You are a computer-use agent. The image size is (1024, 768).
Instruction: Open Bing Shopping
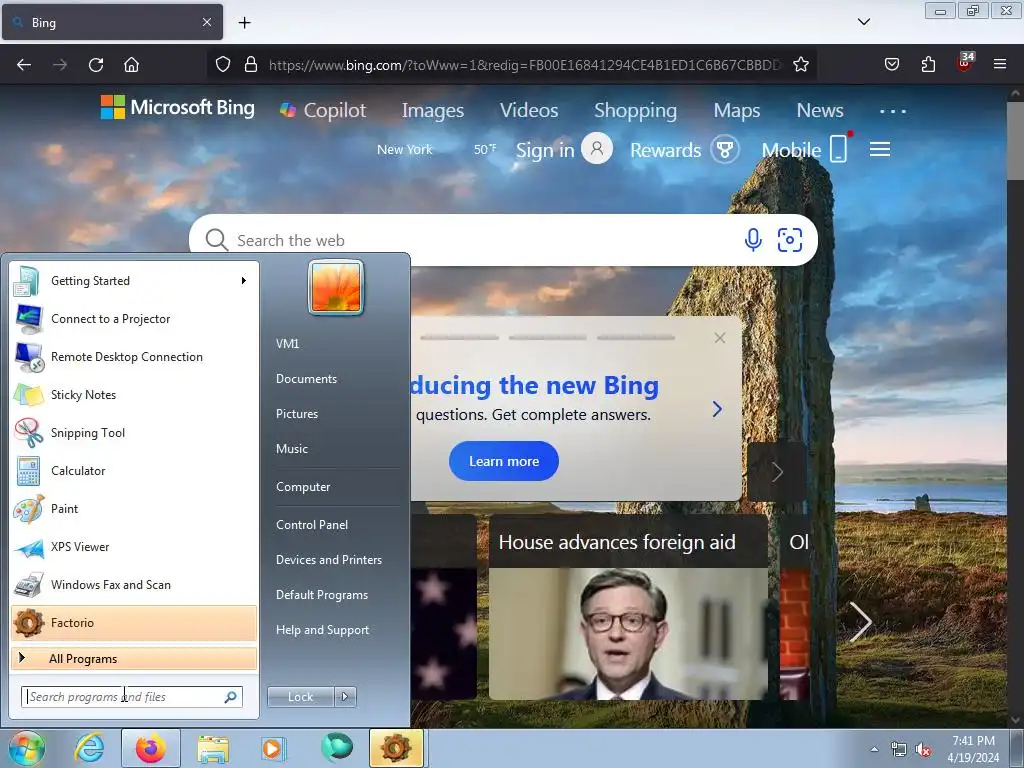(x=635, y=110)
